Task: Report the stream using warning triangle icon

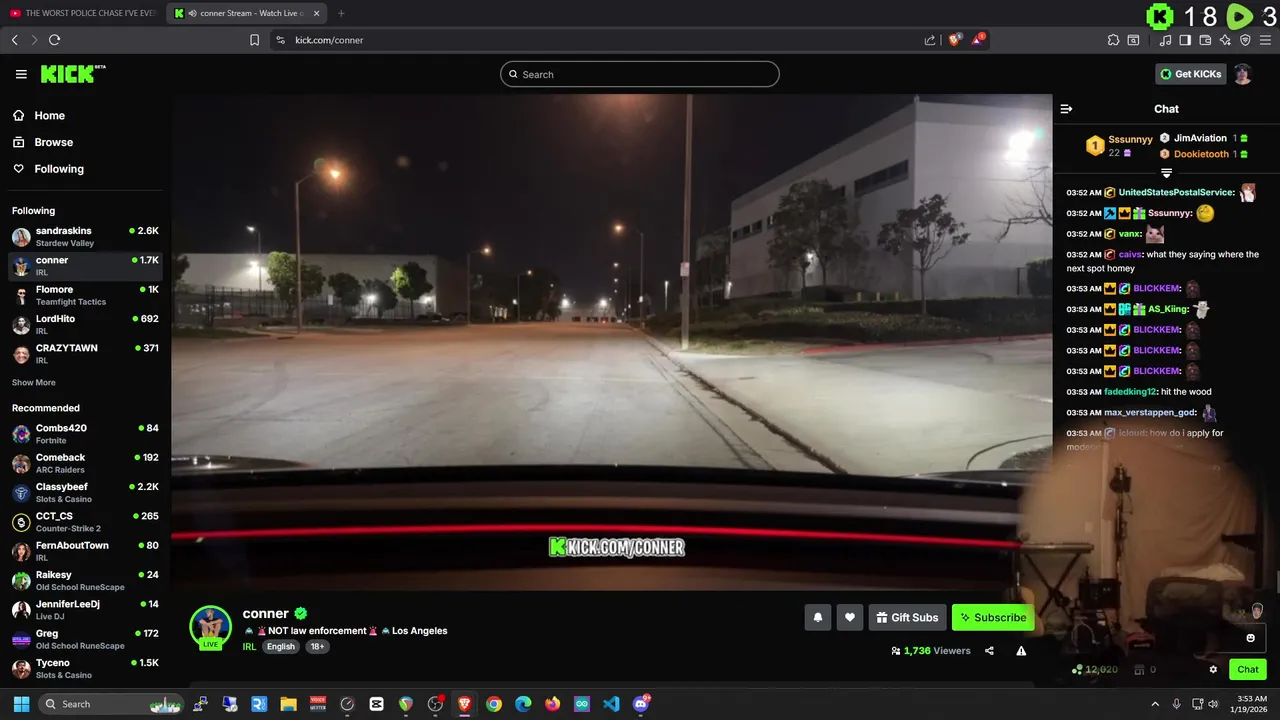Action: (x=1021, y=651)
